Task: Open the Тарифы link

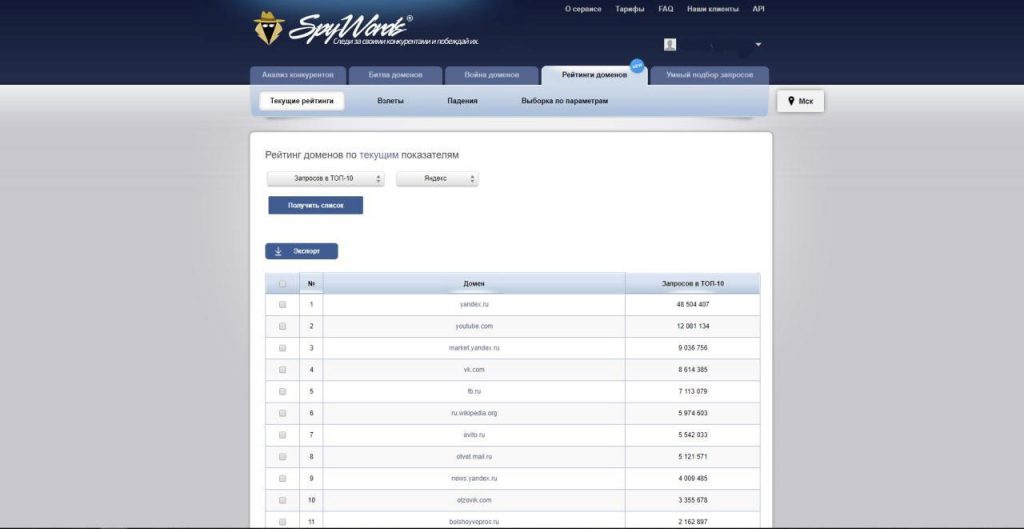Action: 630,9
